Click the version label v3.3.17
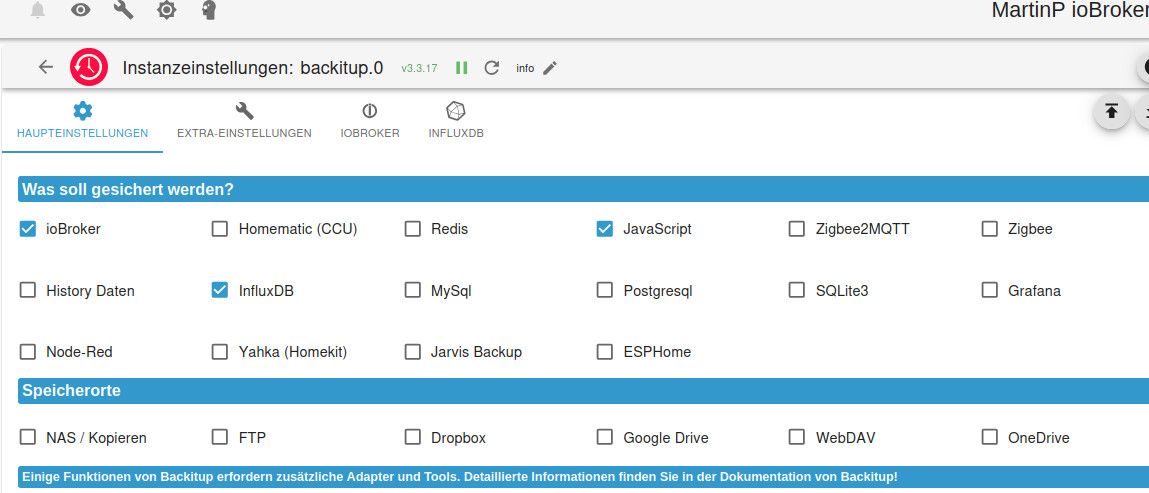 419,68
